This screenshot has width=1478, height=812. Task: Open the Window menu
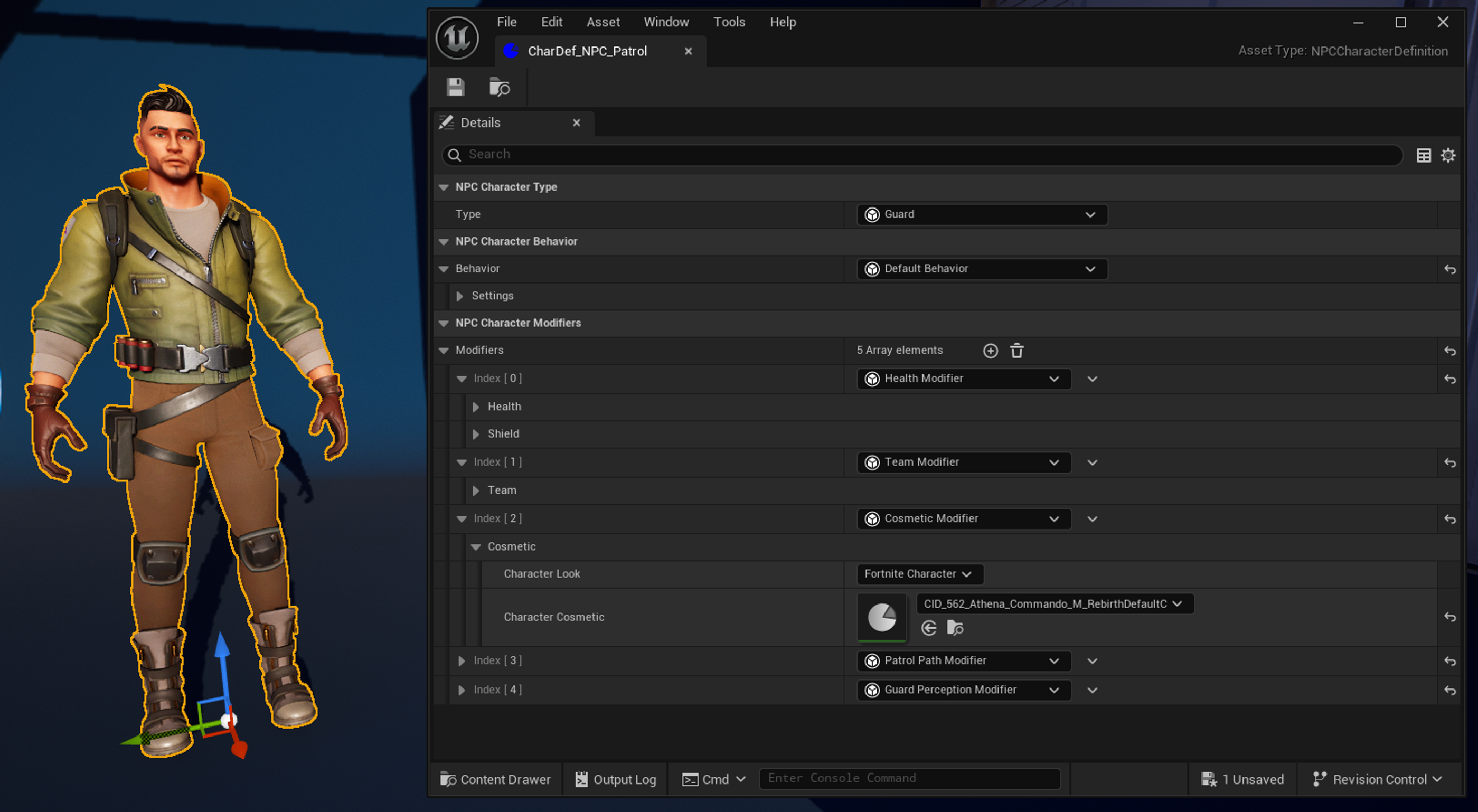666,22
